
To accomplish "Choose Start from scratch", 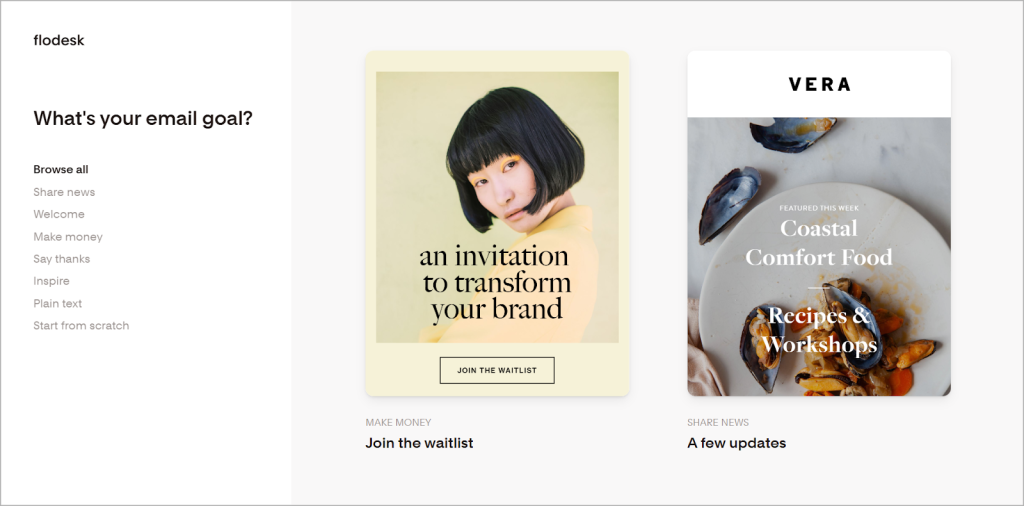I will point(81,326).
